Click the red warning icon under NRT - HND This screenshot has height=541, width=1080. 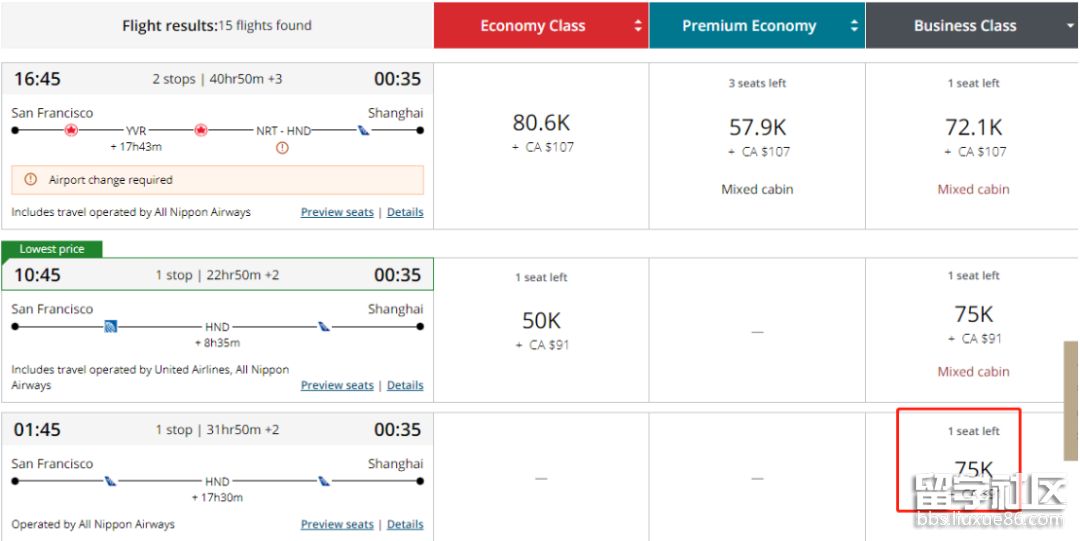[x=282, y=148]
